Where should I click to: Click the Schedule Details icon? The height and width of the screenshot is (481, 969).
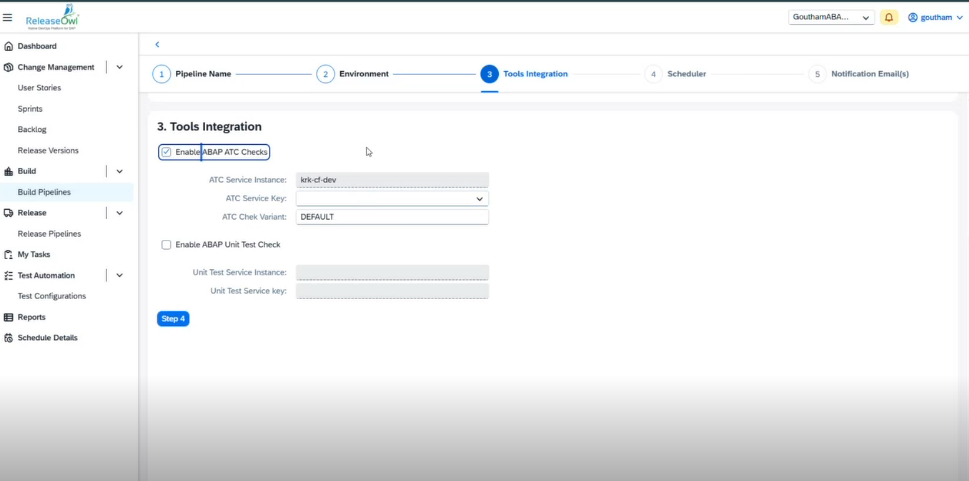pos(9,338)
